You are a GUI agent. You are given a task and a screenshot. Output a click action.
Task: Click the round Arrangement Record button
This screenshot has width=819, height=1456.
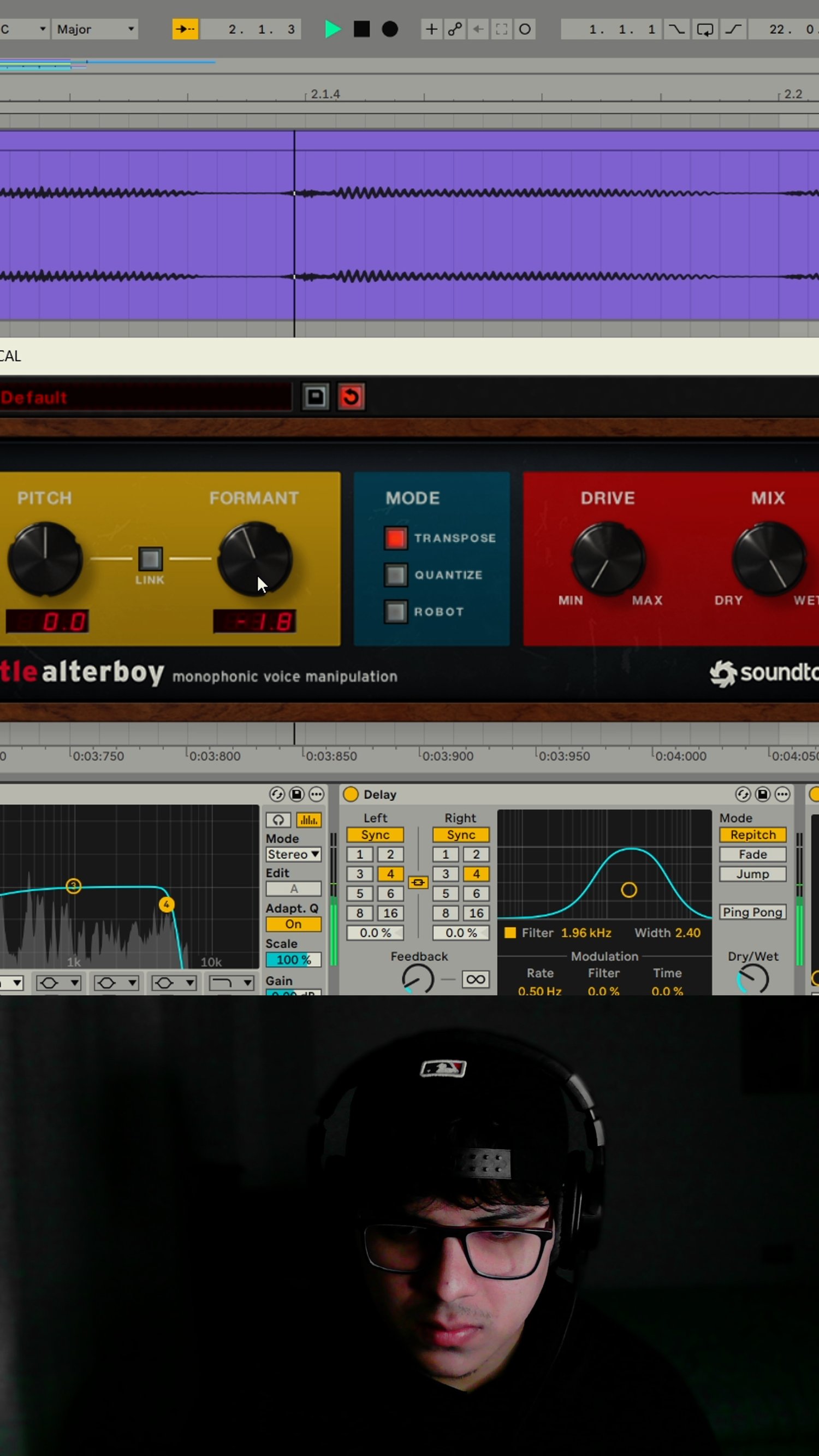point(390,29)
